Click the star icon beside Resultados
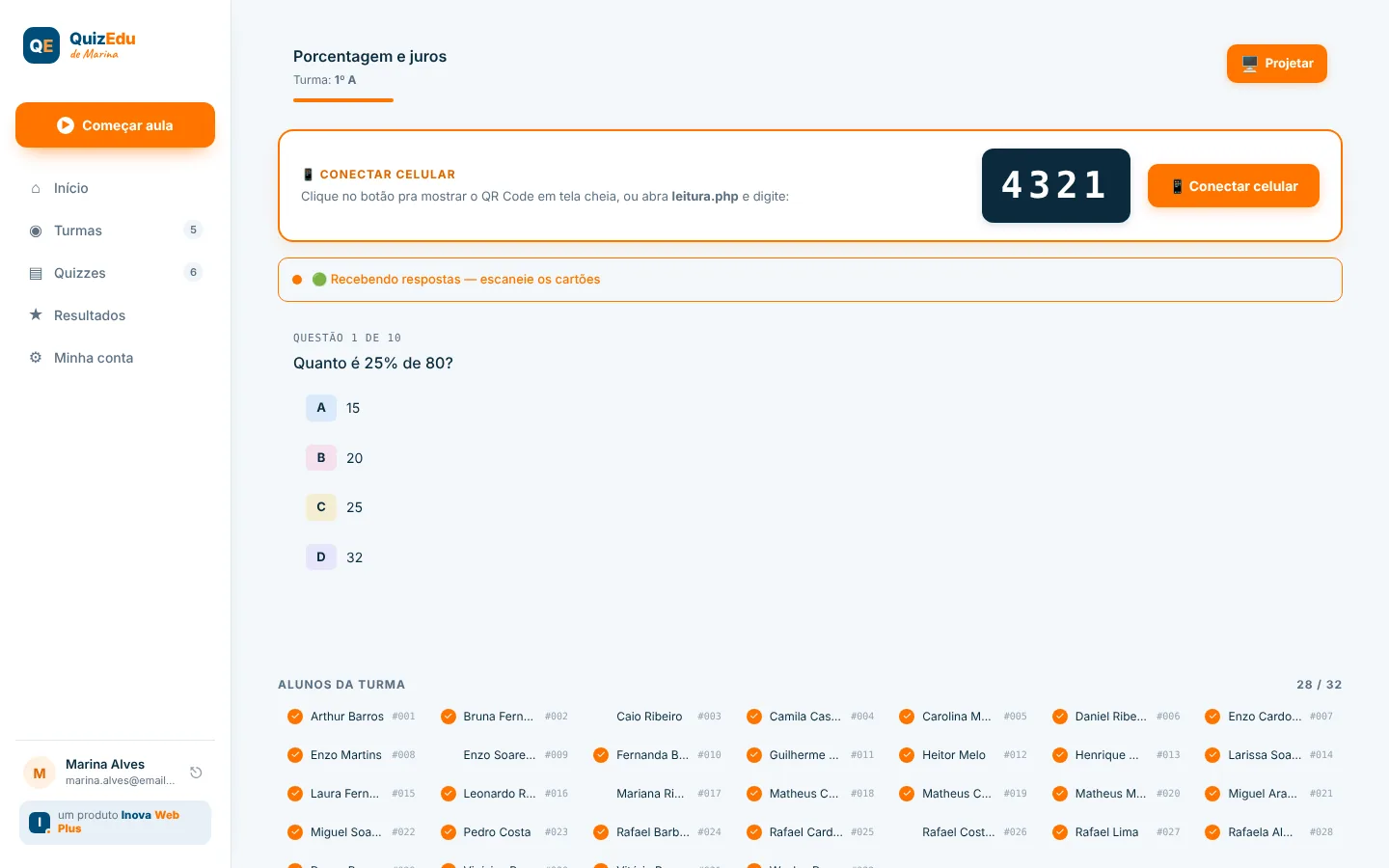This screenshot has height=868, width=1389. [x=36, y=315]
